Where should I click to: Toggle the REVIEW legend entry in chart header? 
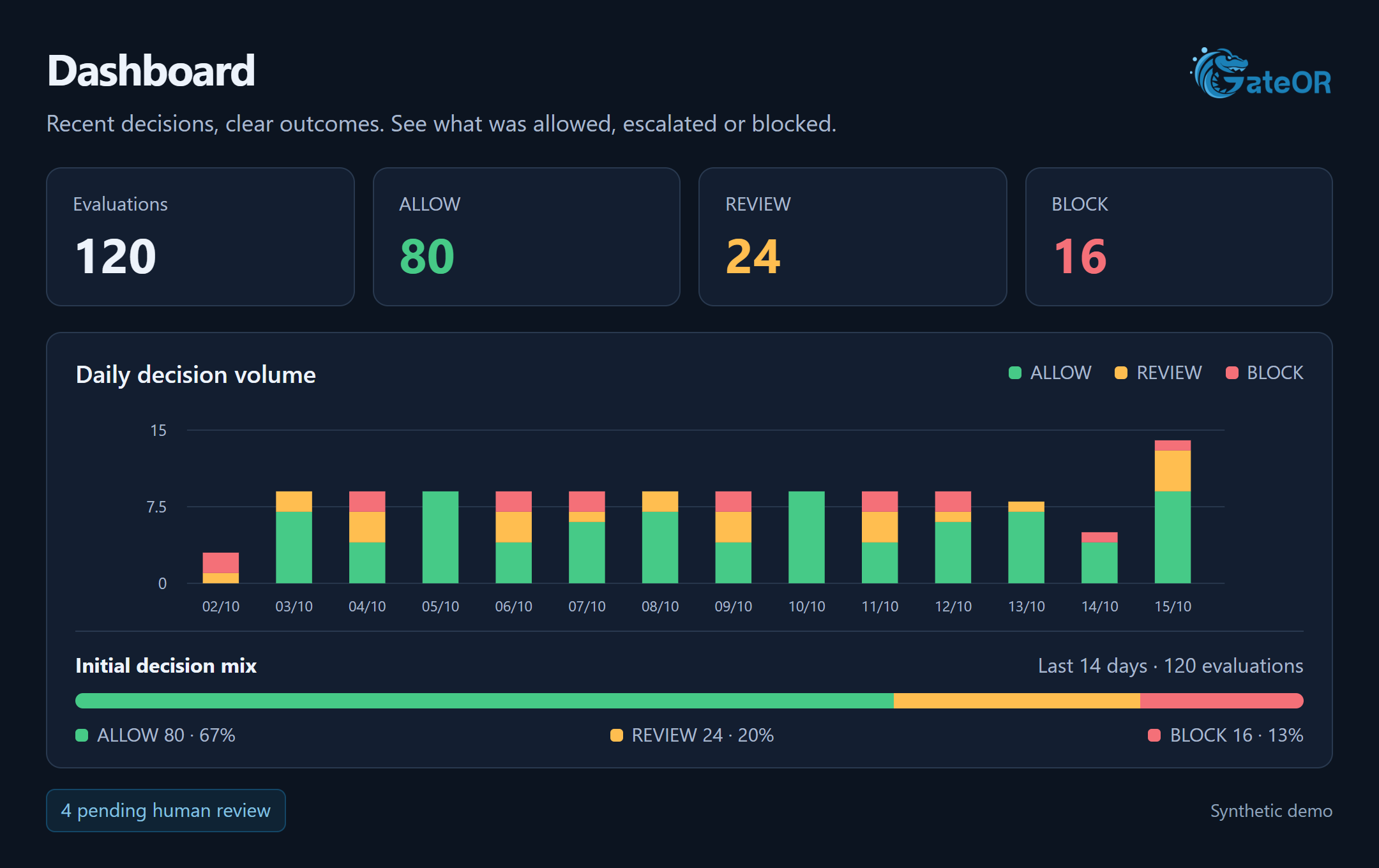(1158, 373)
